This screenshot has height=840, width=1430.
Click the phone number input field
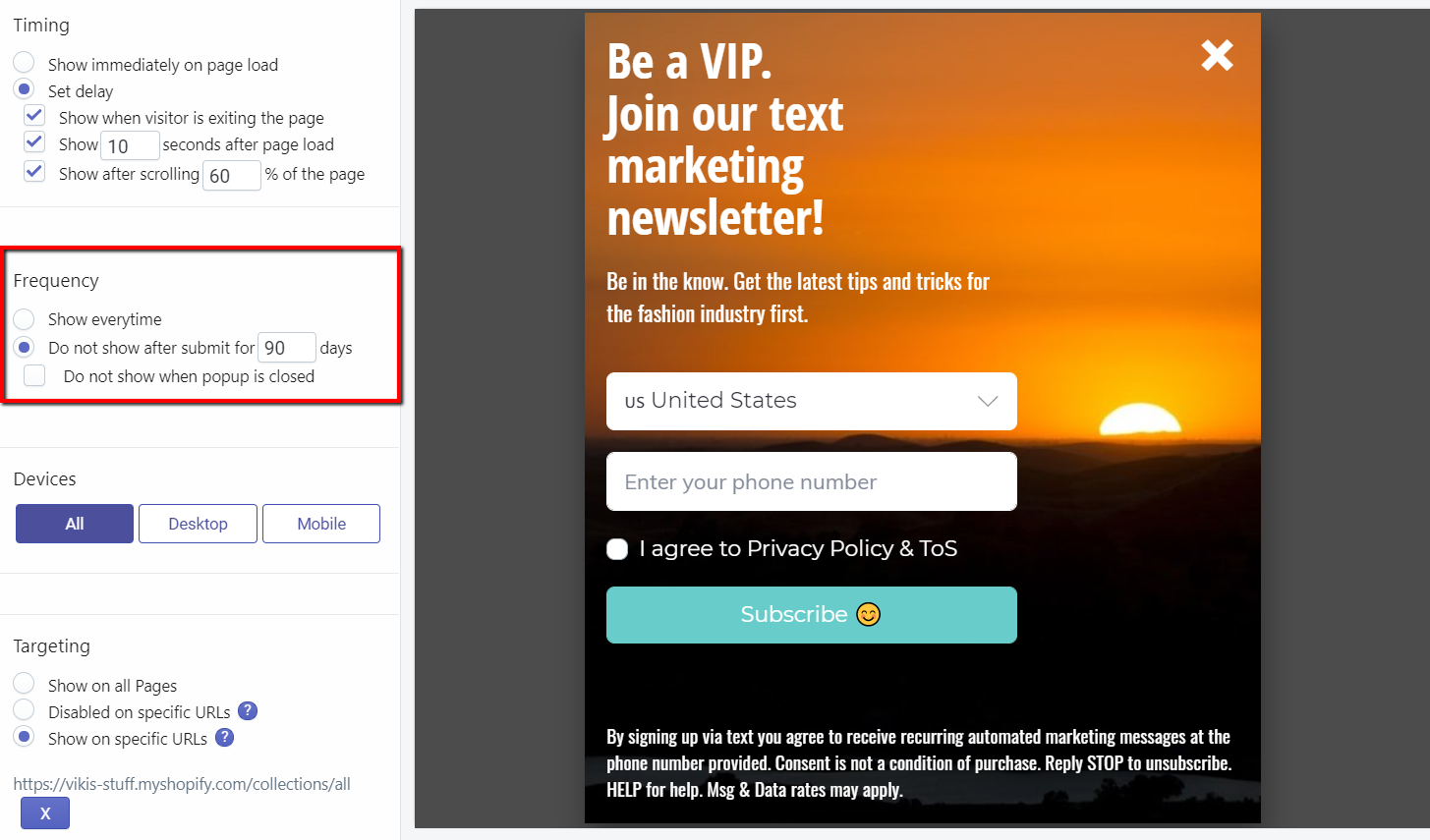coord(811,481)
